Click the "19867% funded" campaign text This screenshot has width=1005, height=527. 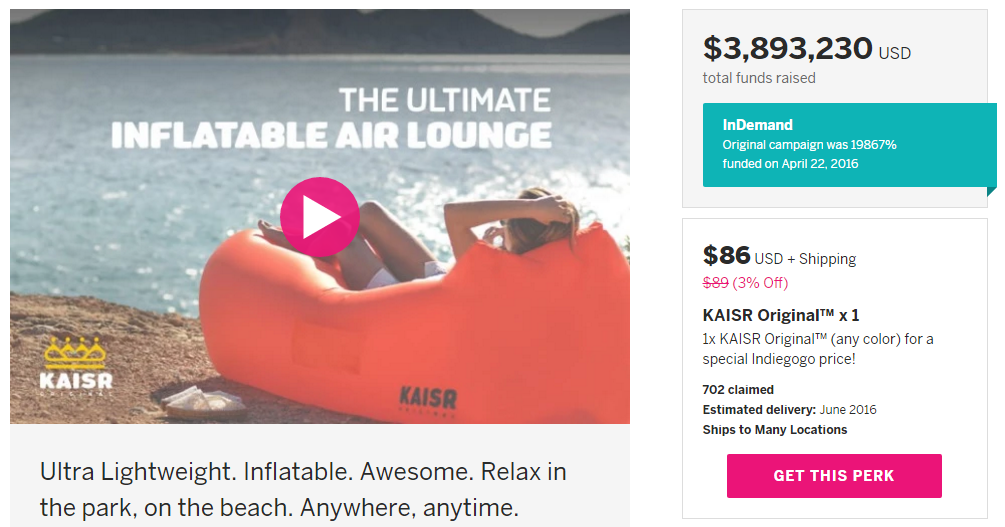pos(809,154)
